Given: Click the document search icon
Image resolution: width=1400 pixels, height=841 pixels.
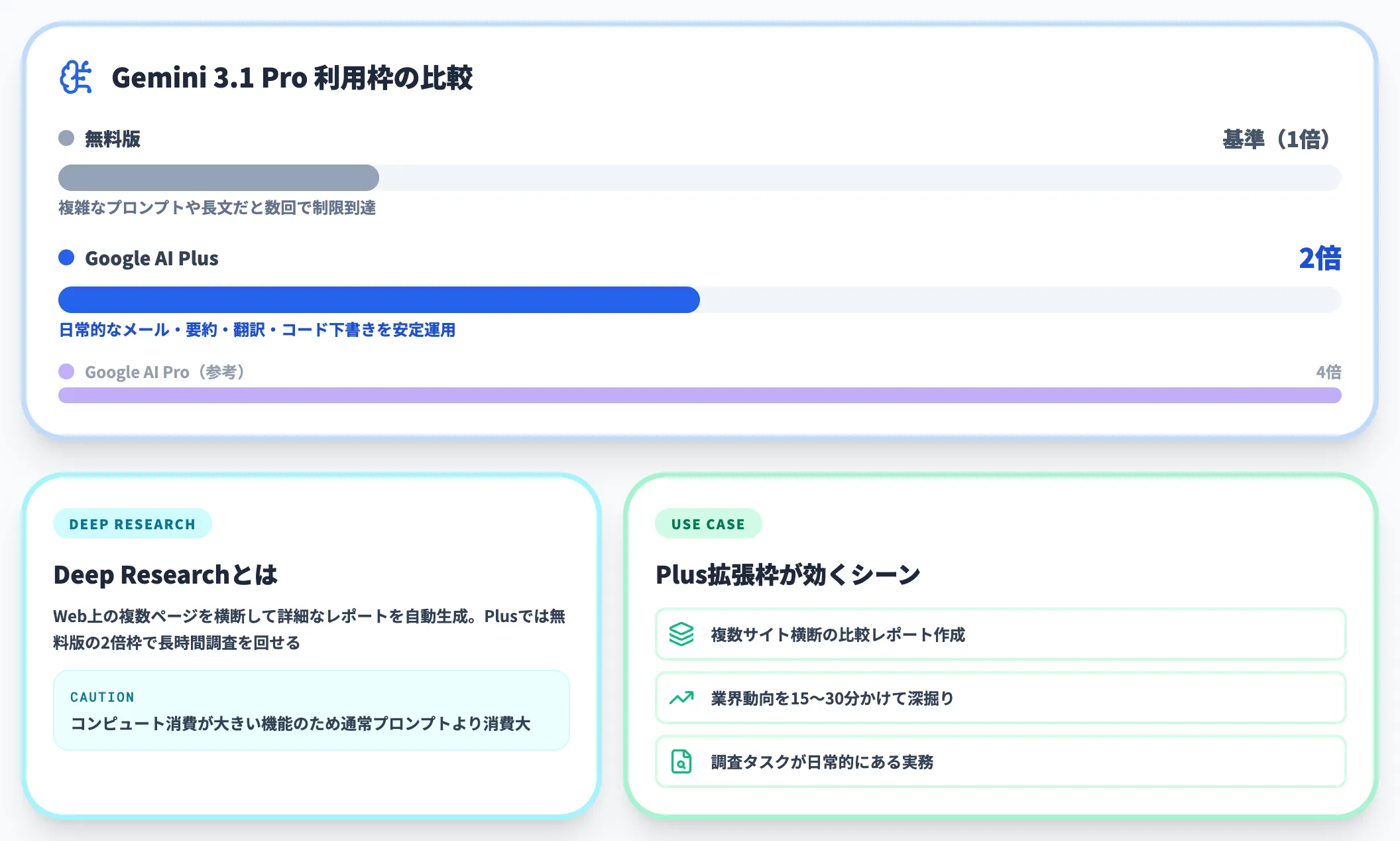Looking at the screenshot, I should coord(681,761).
